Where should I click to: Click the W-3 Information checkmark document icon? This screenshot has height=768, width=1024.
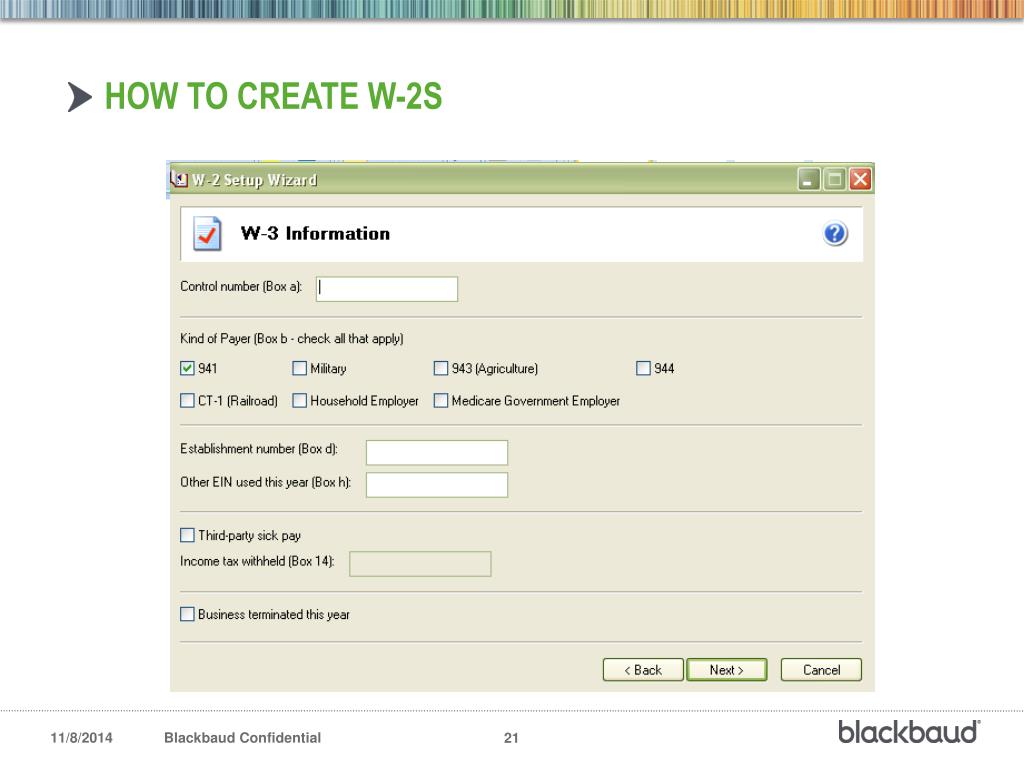[x=207, y=234]
